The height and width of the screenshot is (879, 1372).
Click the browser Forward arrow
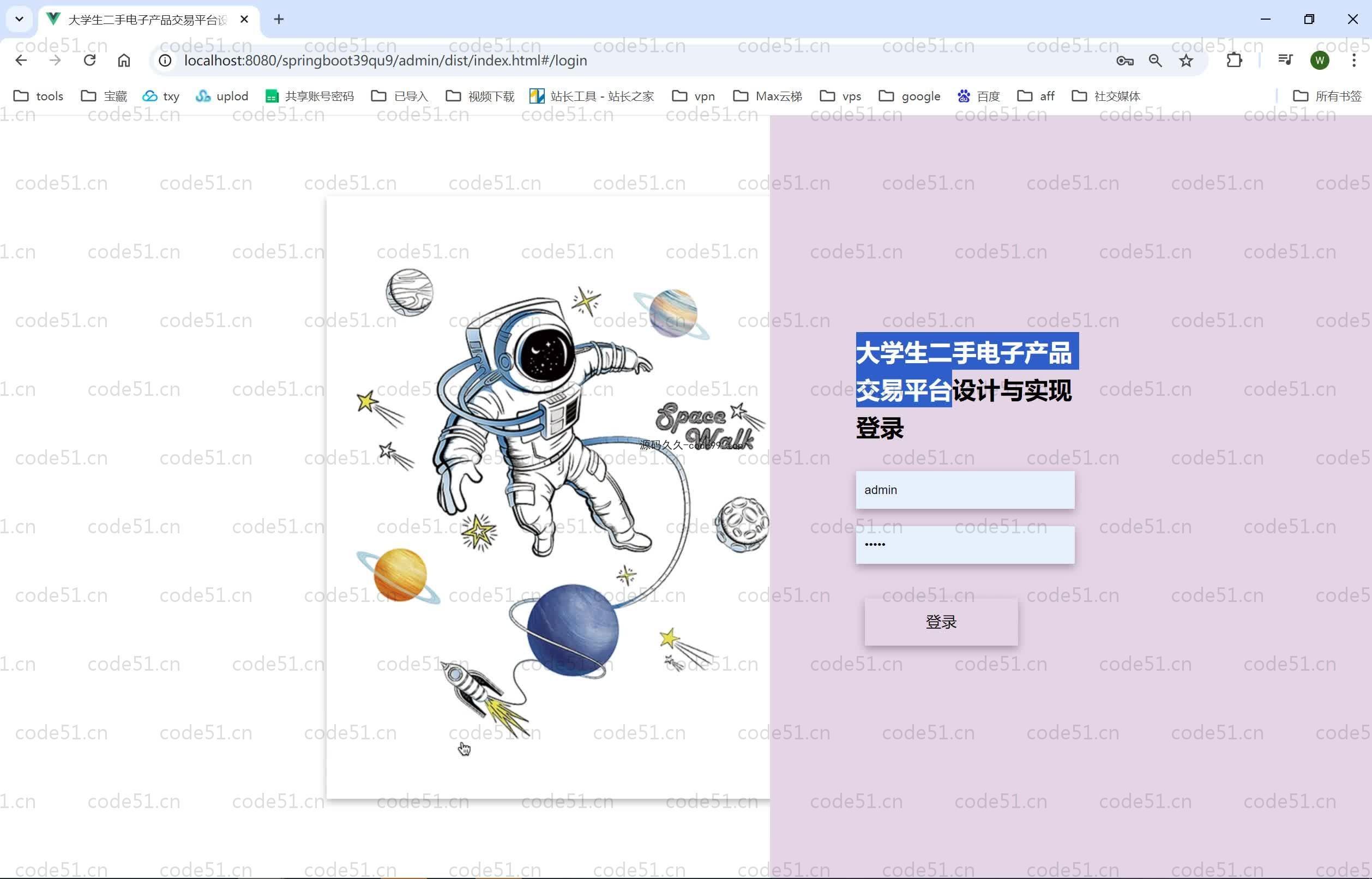[x=55, y=61]
